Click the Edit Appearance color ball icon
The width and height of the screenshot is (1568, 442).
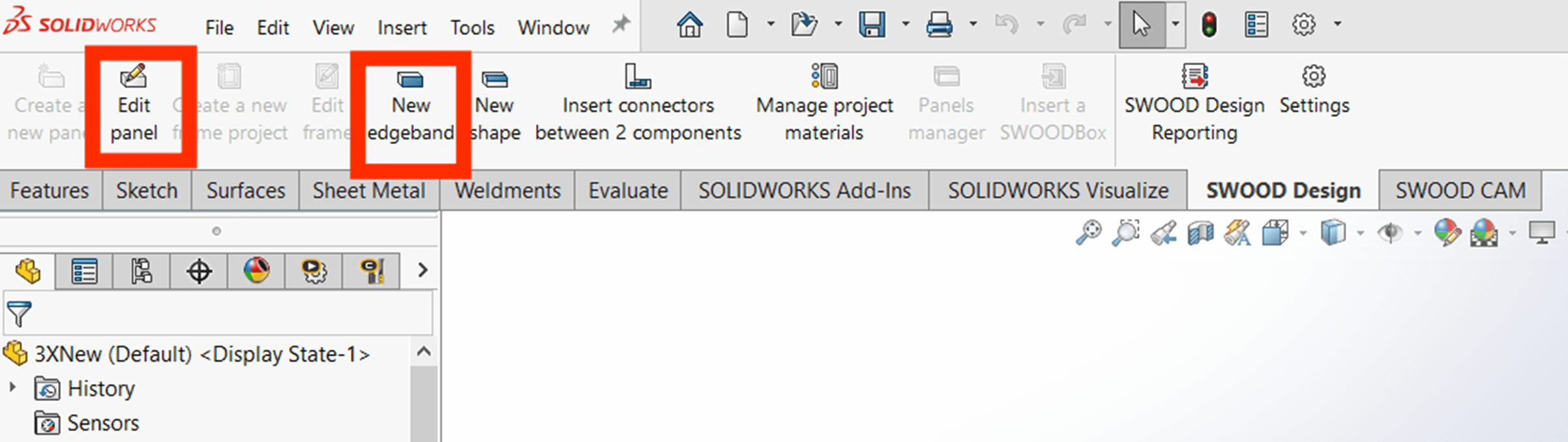click(1447, 233)
